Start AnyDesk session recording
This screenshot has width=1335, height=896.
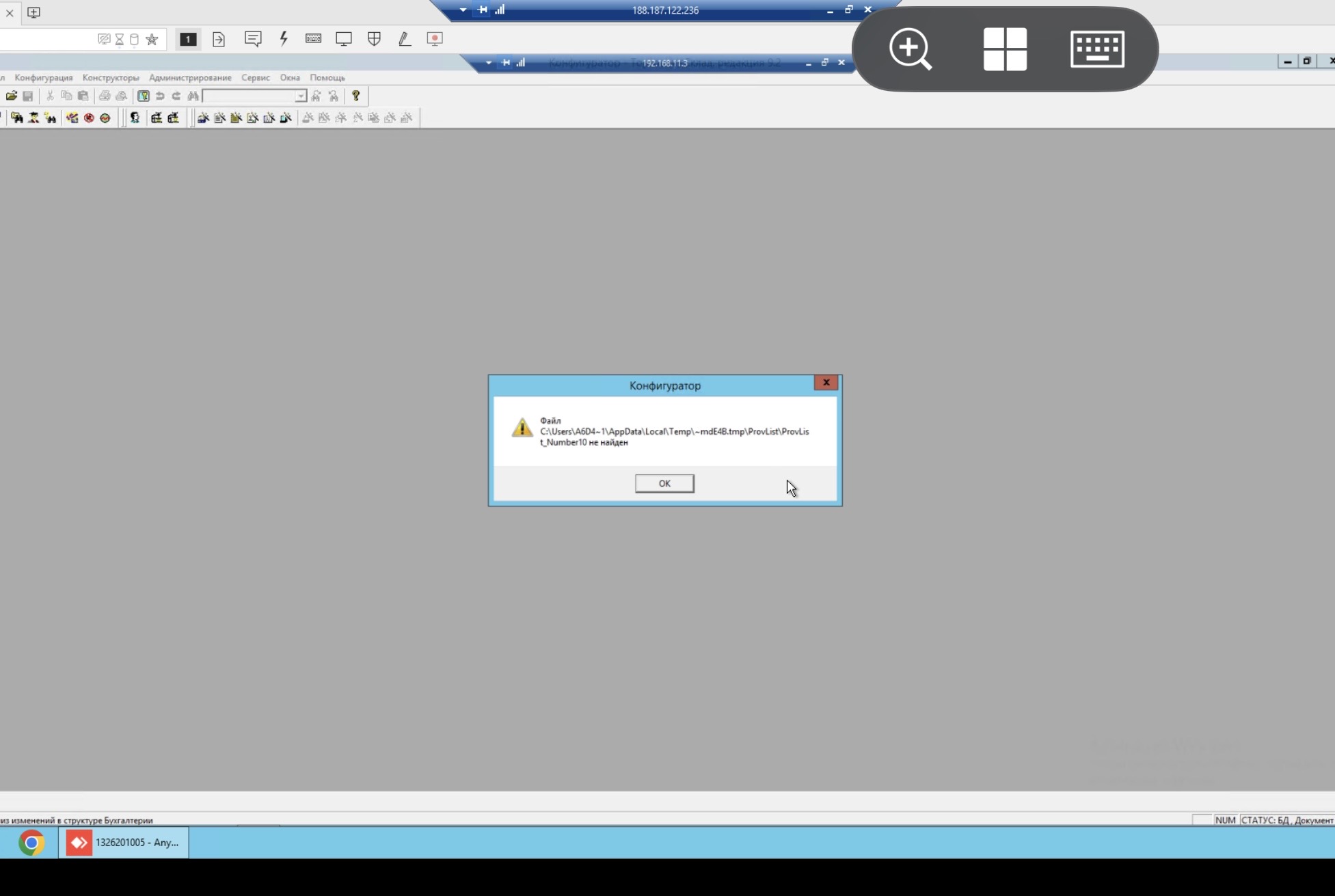click(x=435, y=39)
